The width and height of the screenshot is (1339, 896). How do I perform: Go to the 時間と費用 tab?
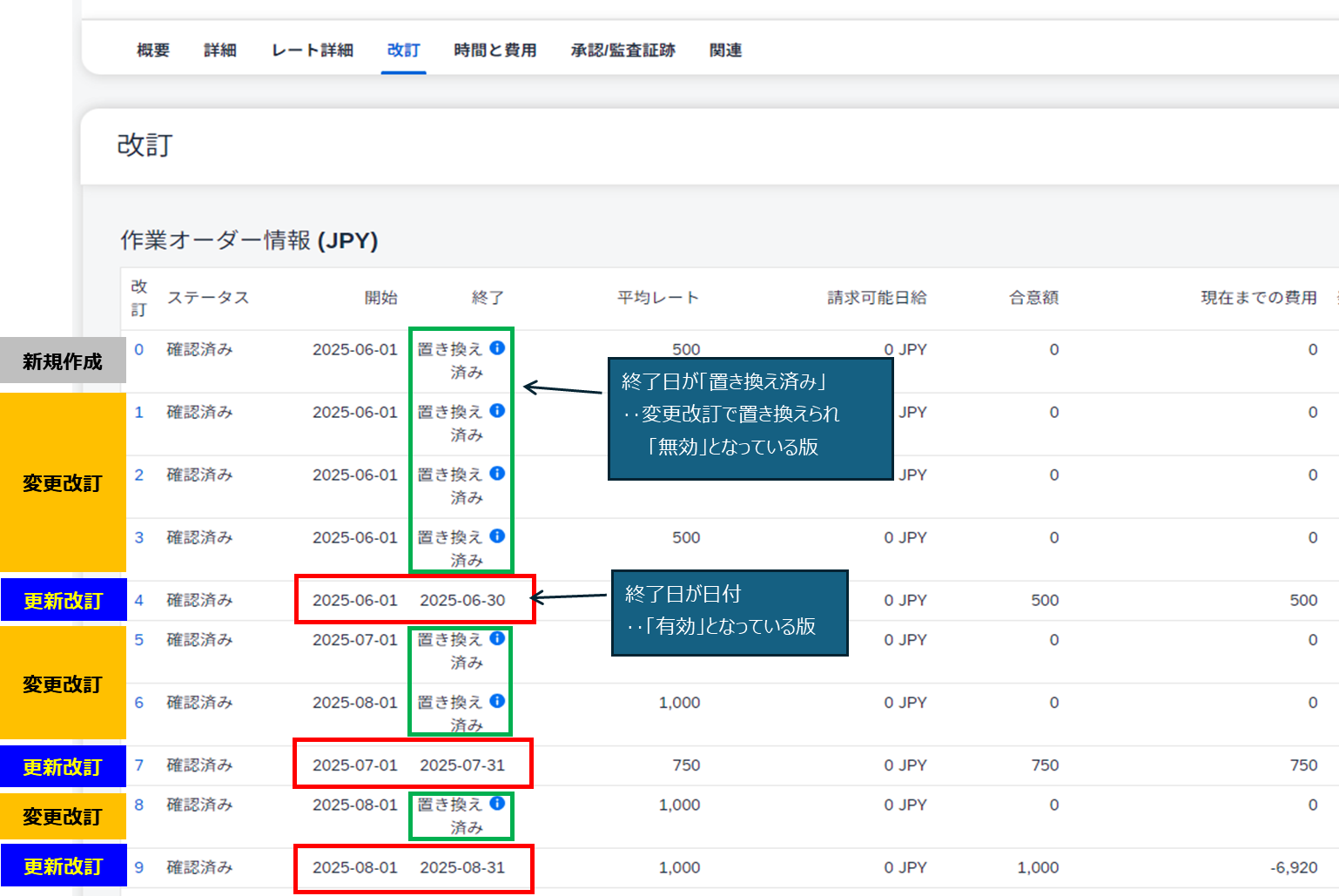[495, 51]
